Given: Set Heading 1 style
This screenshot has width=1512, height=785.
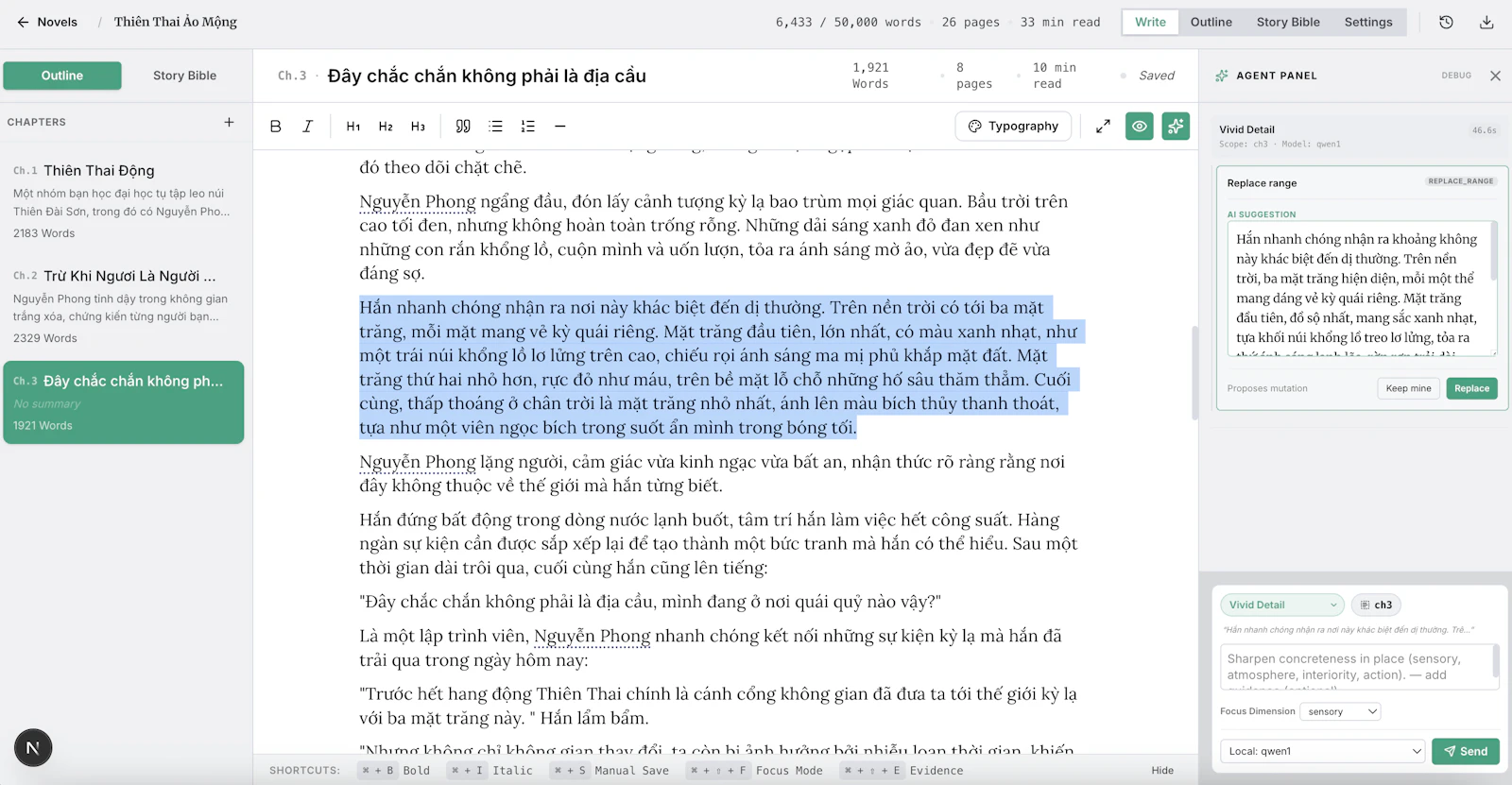Looking at the screenshot, I should click(353, 126).
